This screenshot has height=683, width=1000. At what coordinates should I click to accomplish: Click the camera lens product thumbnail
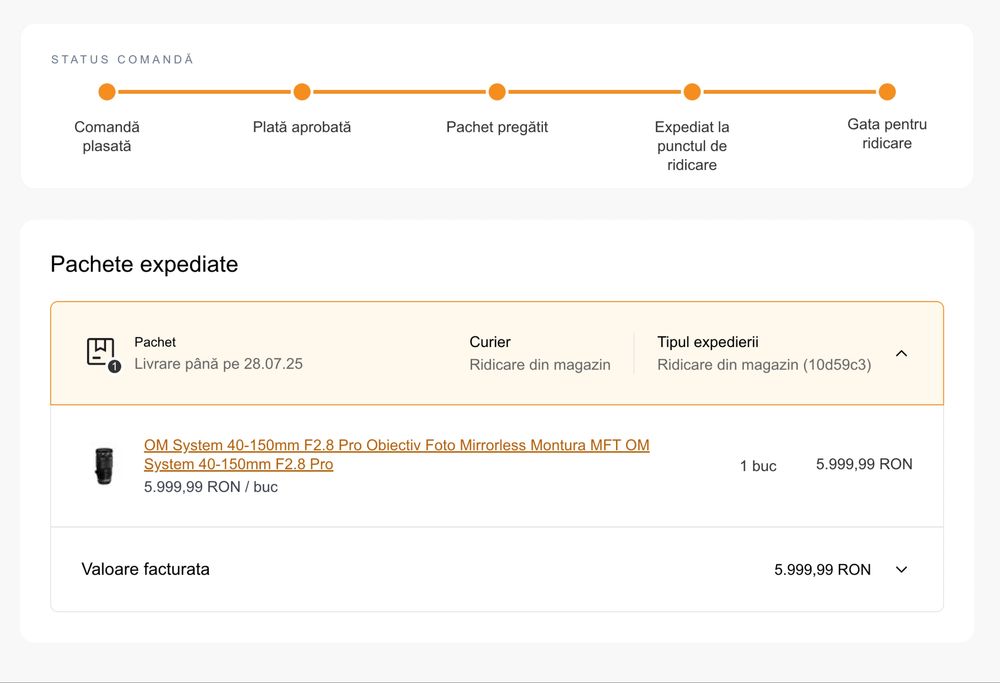(104, 466)
